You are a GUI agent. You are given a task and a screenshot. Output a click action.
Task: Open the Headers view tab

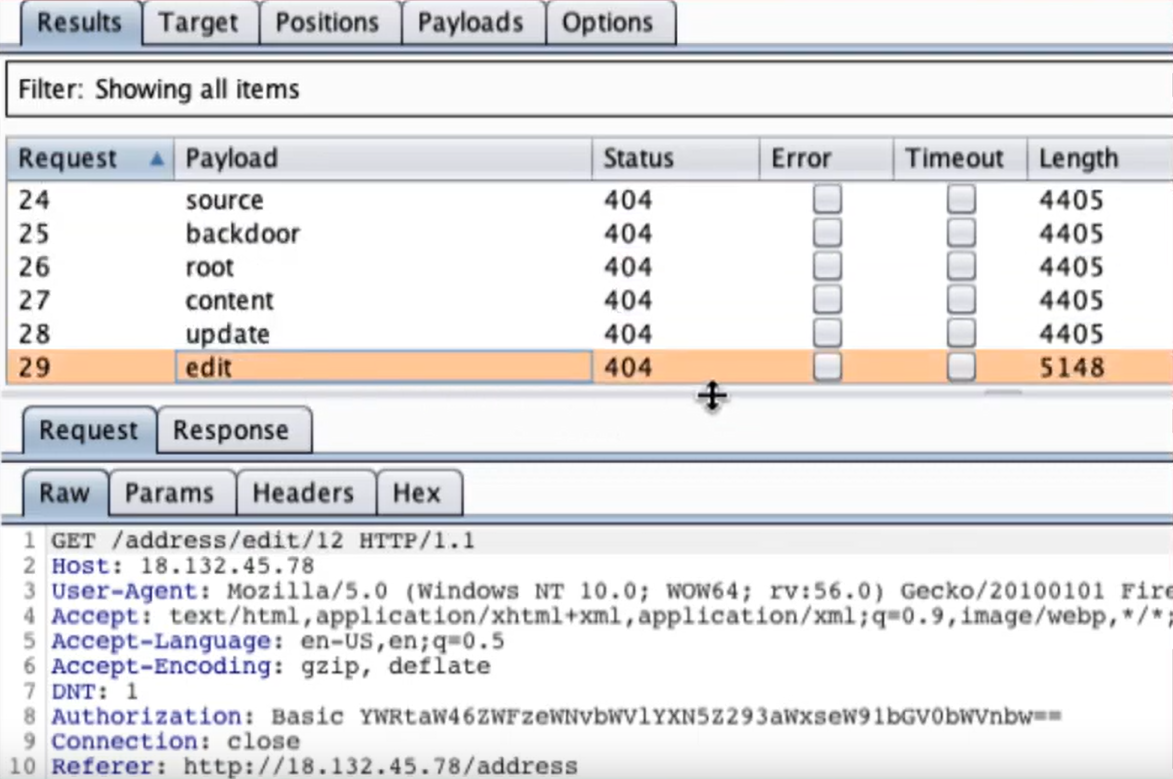coord(303,493)
